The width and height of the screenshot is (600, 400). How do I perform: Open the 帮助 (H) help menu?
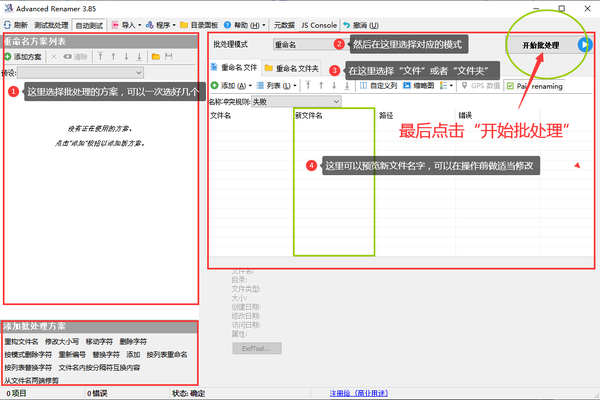pyautogui.click(x=244, y=25)
